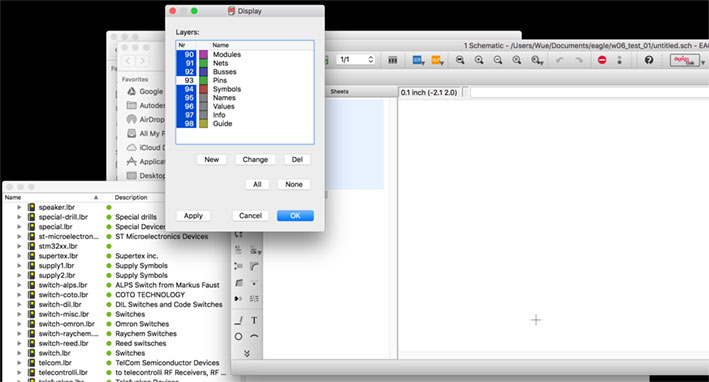Image resolution: width=709 pixels, height=382 pixels.
Task: Go forward in the Finder window
Action: [142, 61]
